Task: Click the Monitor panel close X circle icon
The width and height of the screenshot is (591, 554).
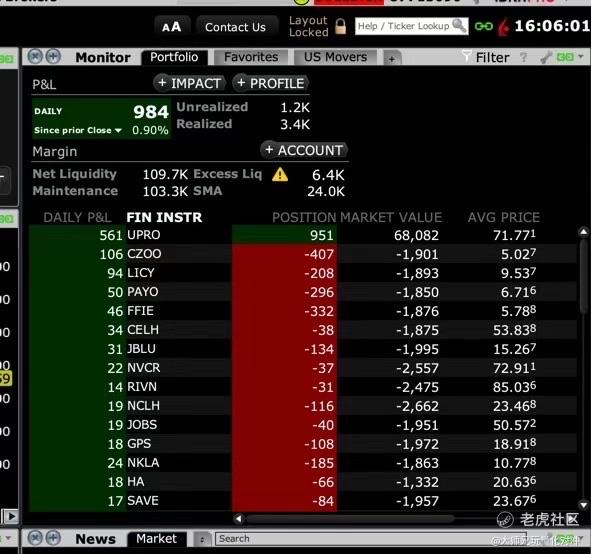Action: tap(35, 57)
